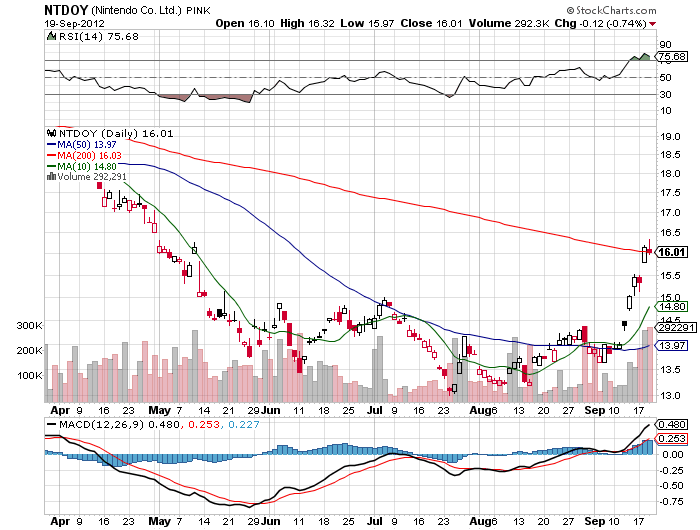The width and height of the screenshot is (700, 530).
Task: Click the red 0.253 signal value in MACD legend
Action: click(204, 424)
